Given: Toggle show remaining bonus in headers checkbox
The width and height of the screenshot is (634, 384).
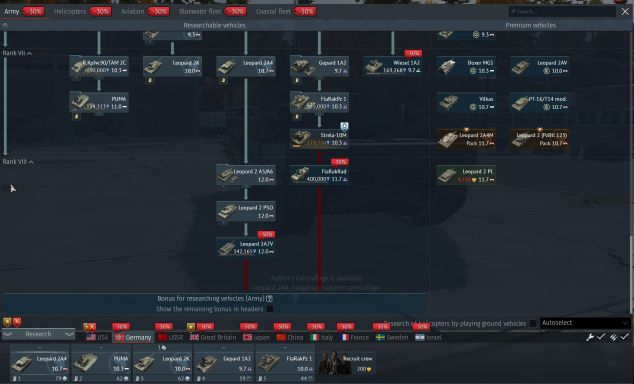Looking at the screenshot, I should point(270,309).
